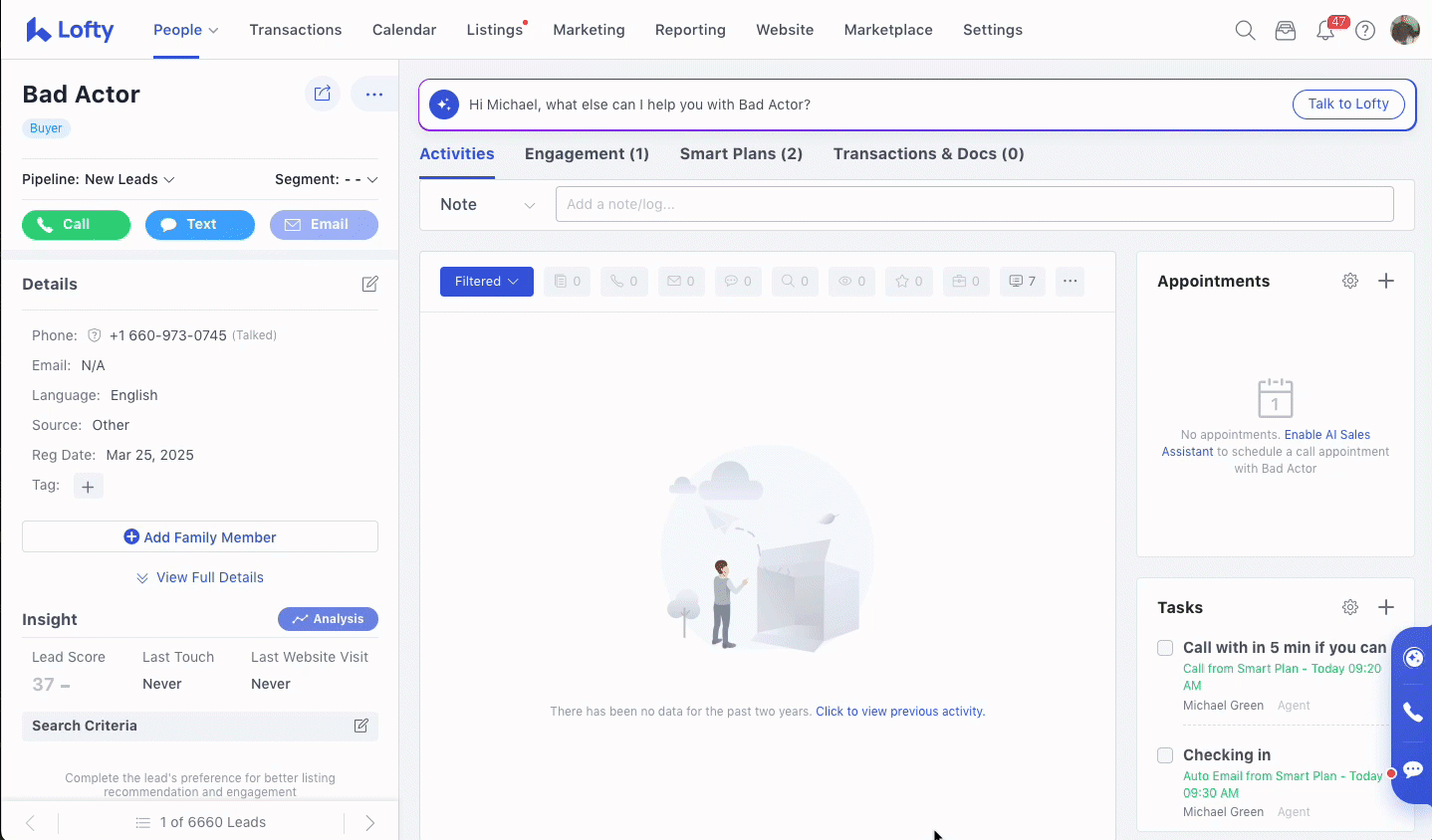Open Marketplace in top navigation
The width and height of the screenshot is (1432, 840).
click(888, 30)
